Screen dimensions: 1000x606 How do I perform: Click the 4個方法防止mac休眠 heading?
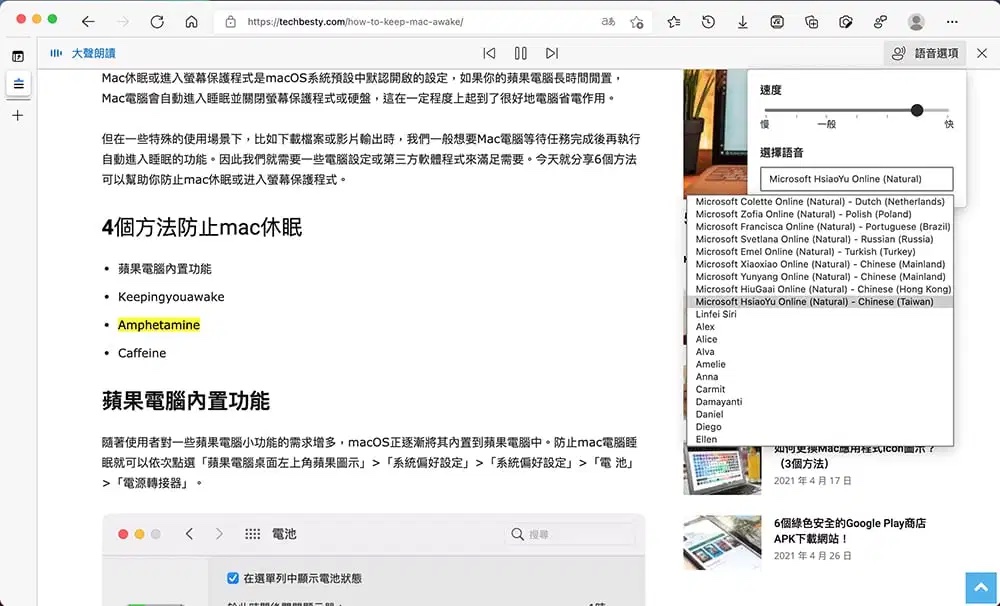[x=202, y=227]
